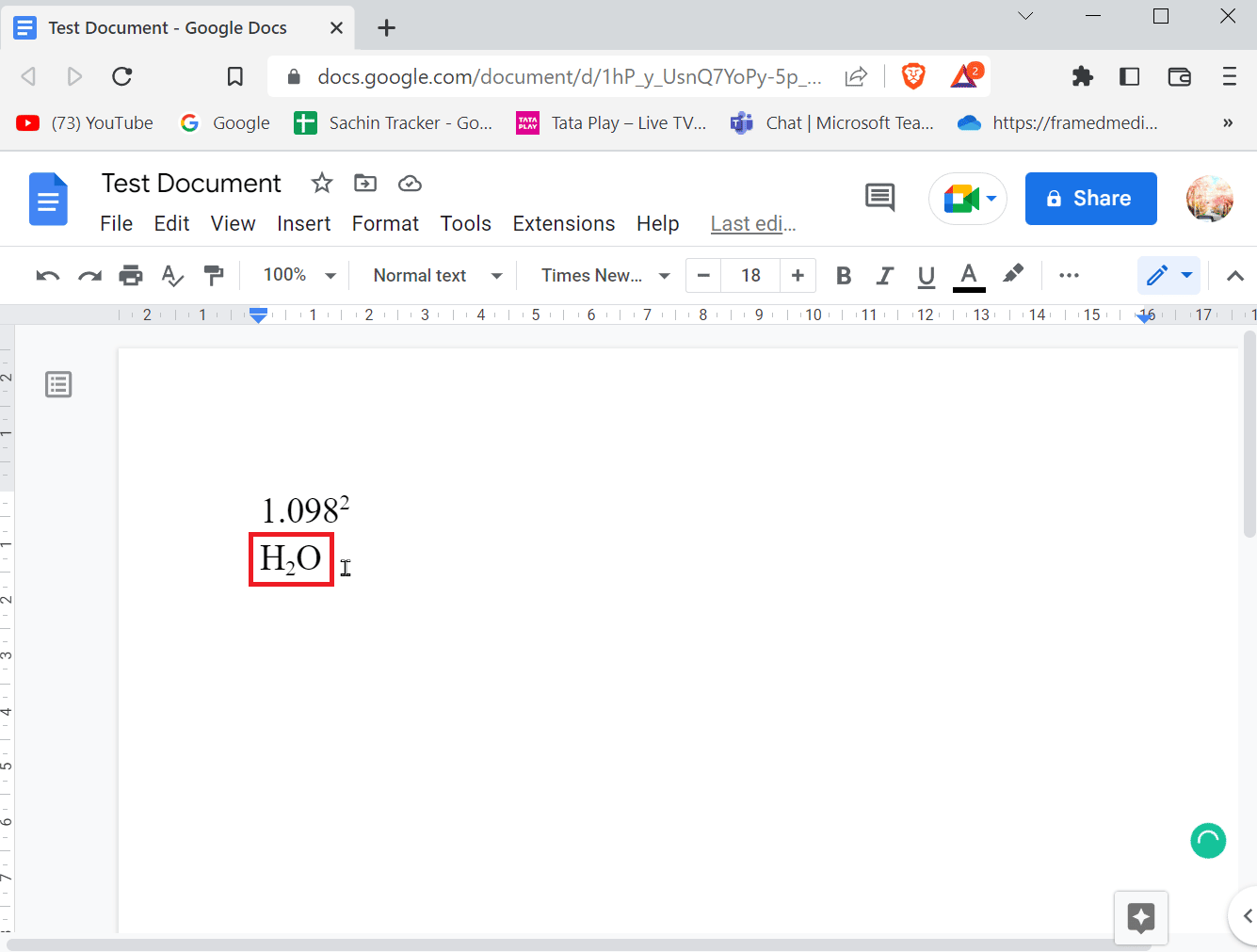Viewport: 1257px width, 952px height.
Task: Click the browser back arrow
Action: [x=28, y=76]
